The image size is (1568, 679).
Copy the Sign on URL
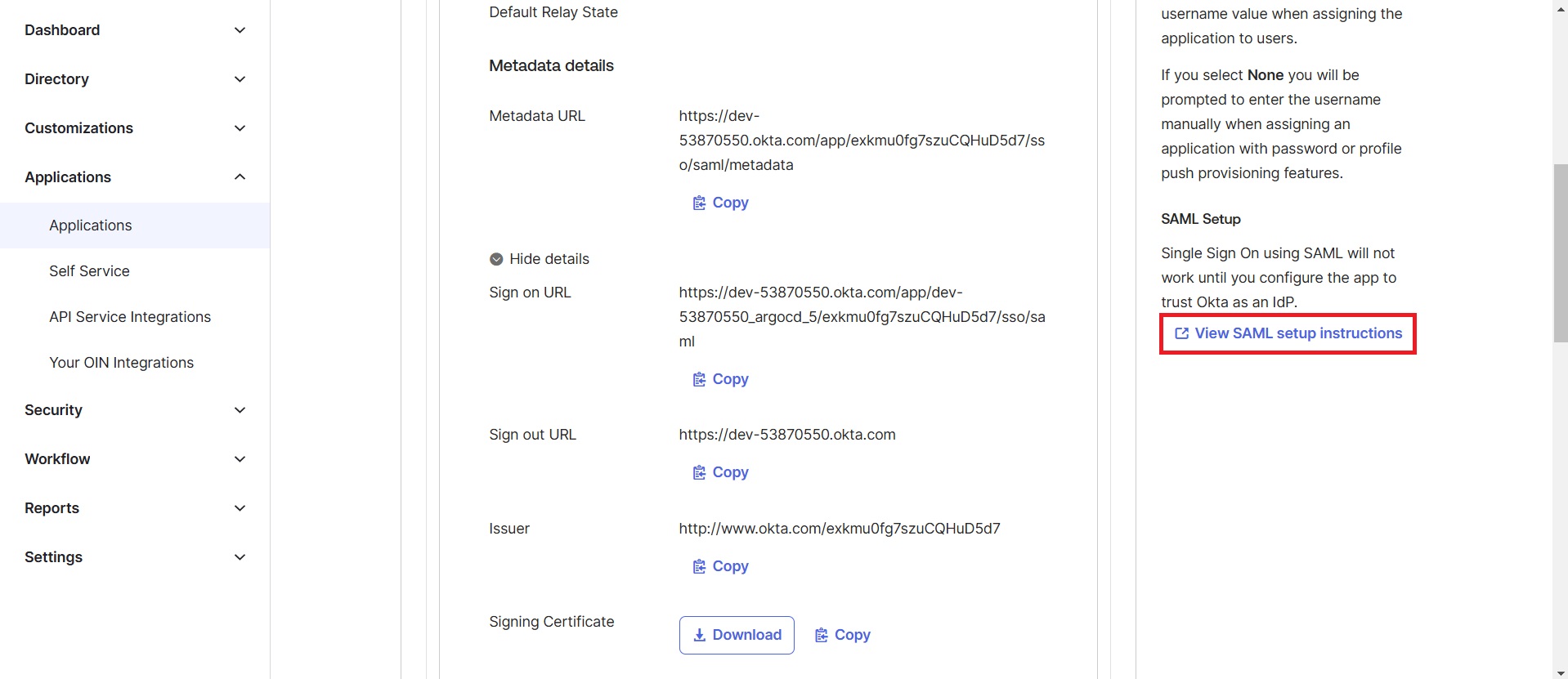pos(719,378)
